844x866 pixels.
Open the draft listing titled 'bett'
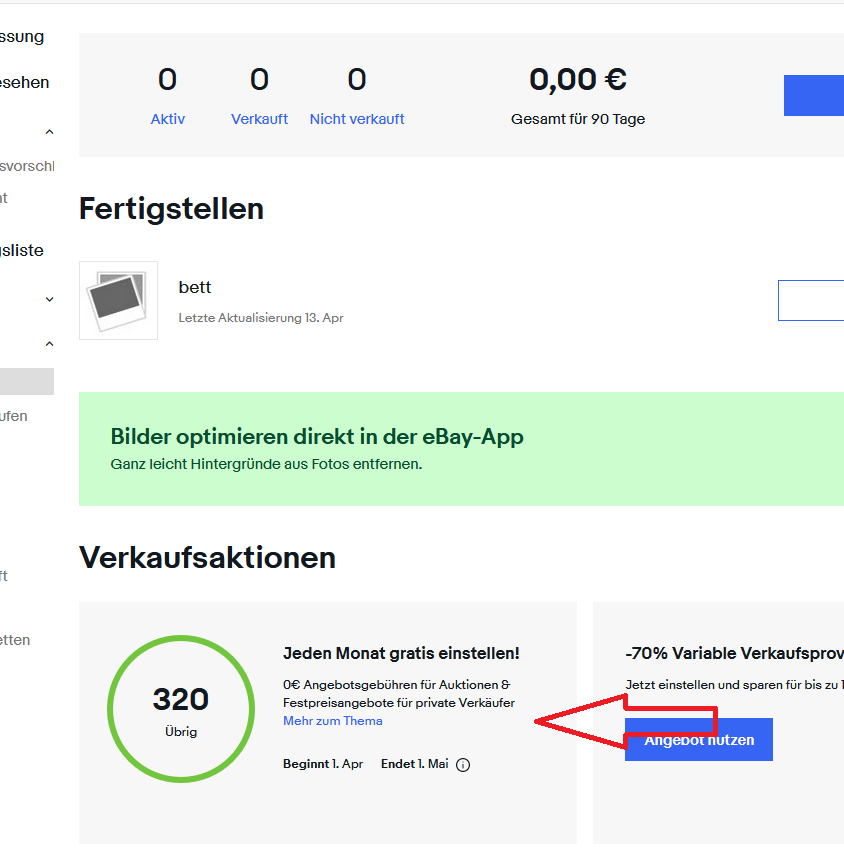(194, 287)
